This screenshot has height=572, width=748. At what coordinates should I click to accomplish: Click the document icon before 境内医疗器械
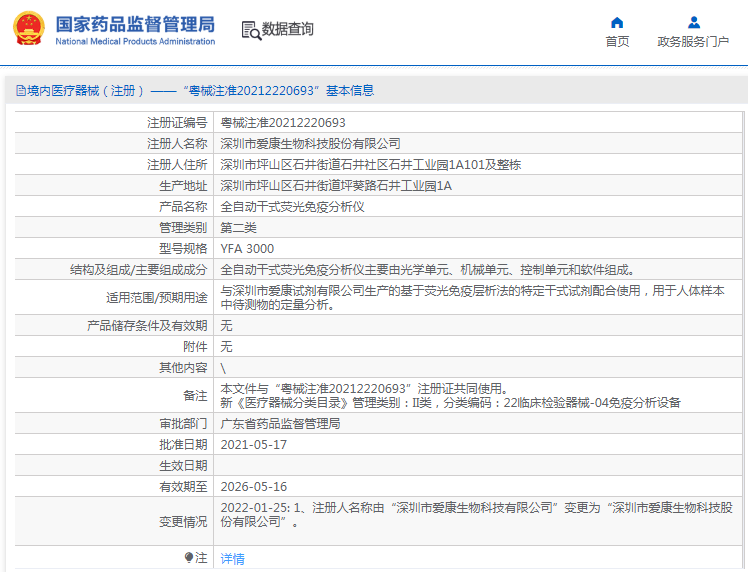[21, 90]
